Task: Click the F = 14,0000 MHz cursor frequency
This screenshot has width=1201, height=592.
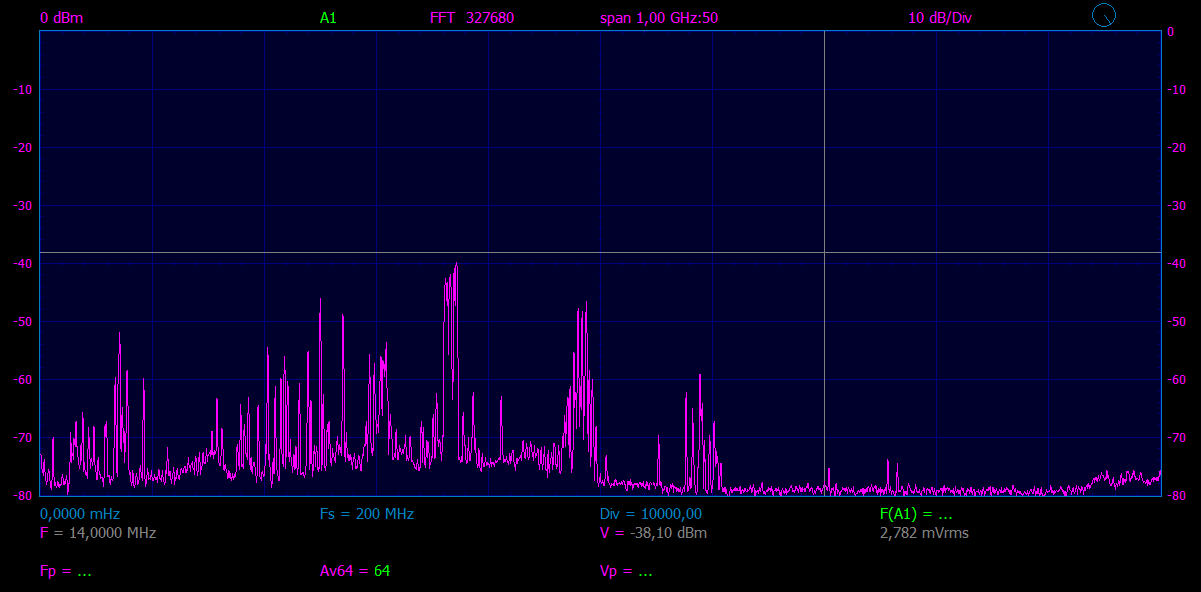Action: pos(98,533)
